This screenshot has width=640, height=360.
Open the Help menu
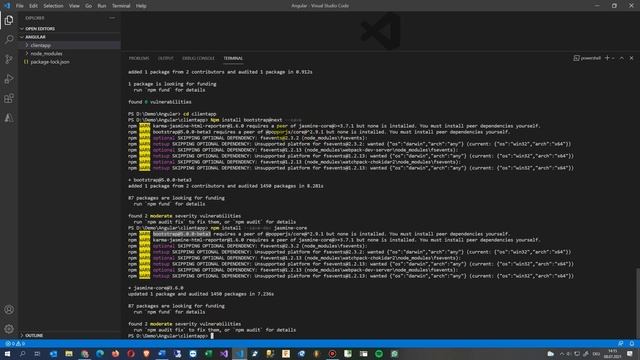[141, 6]
